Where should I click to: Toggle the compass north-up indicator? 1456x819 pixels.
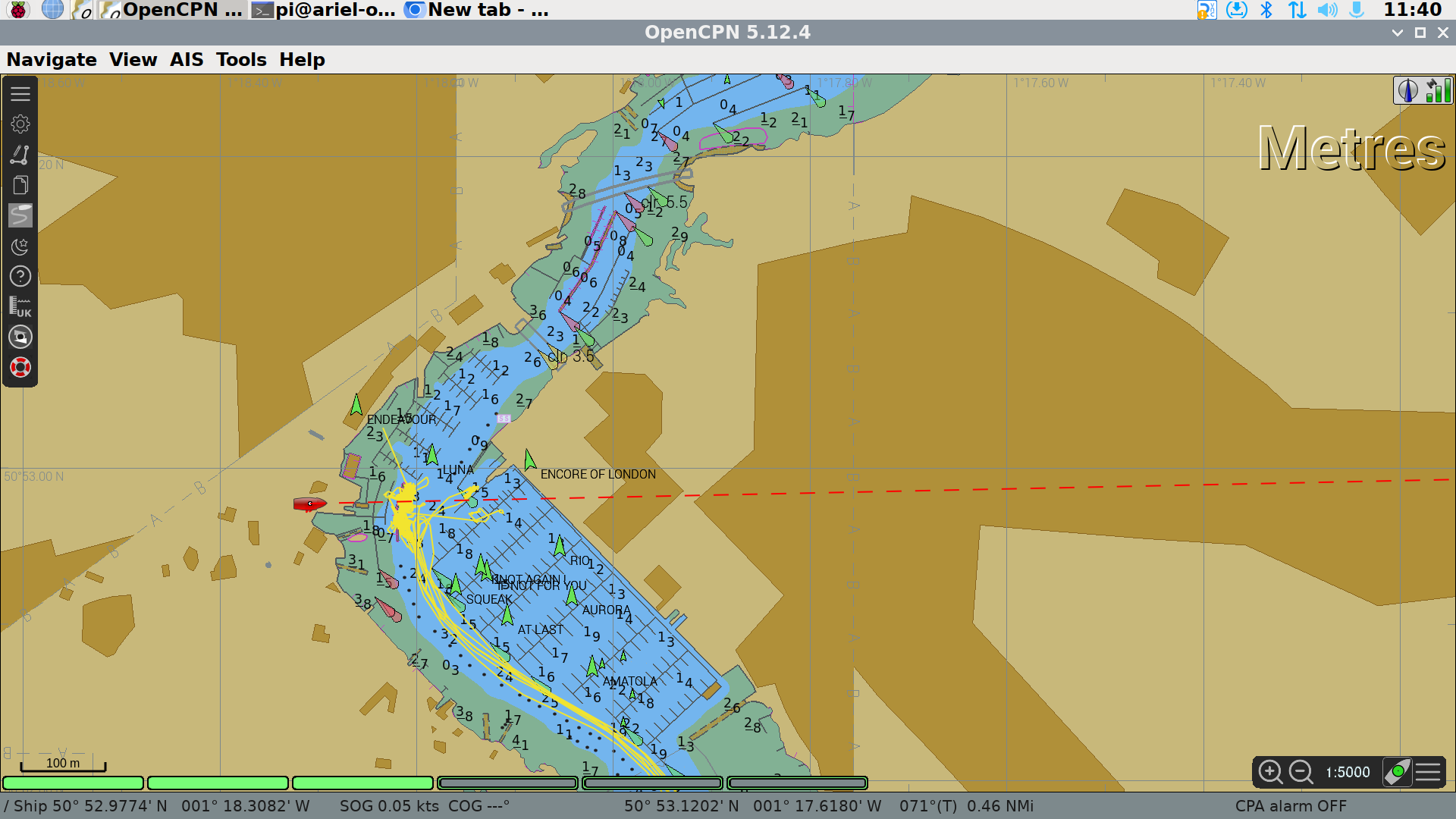[x=1408, y=91]
